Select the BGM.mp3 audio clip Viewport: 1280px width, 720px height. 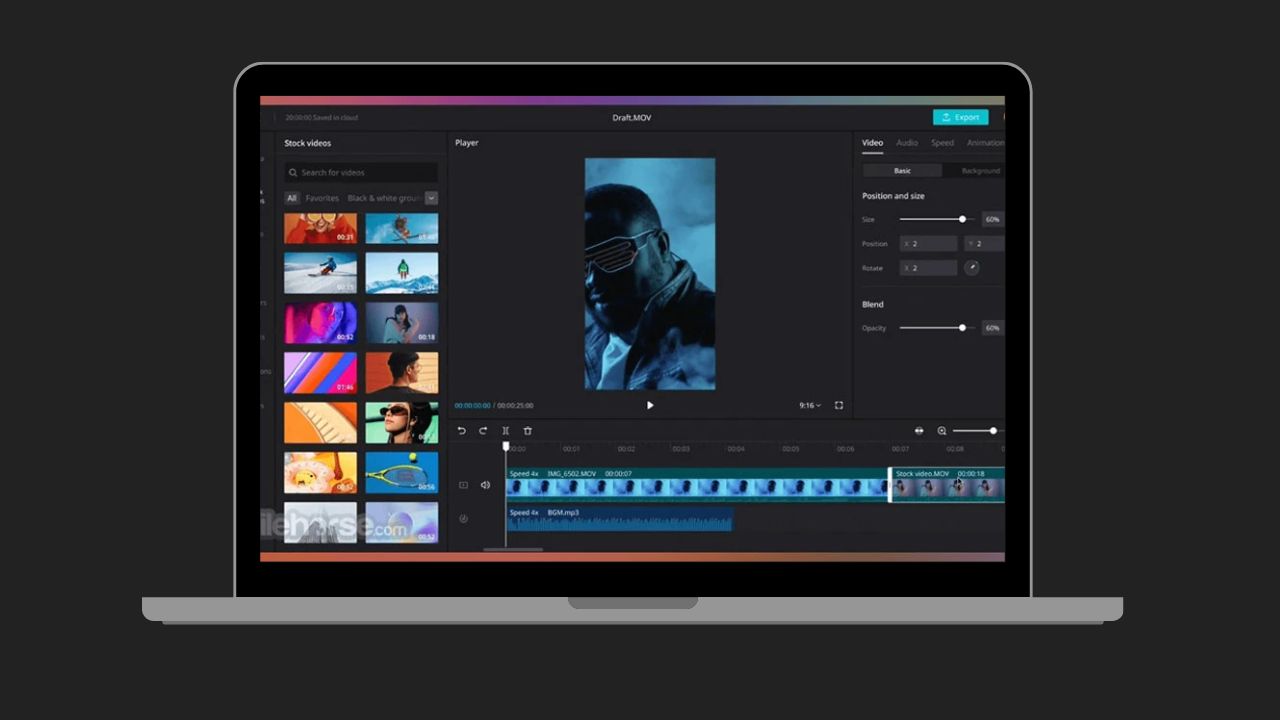(x=619, y=518)
